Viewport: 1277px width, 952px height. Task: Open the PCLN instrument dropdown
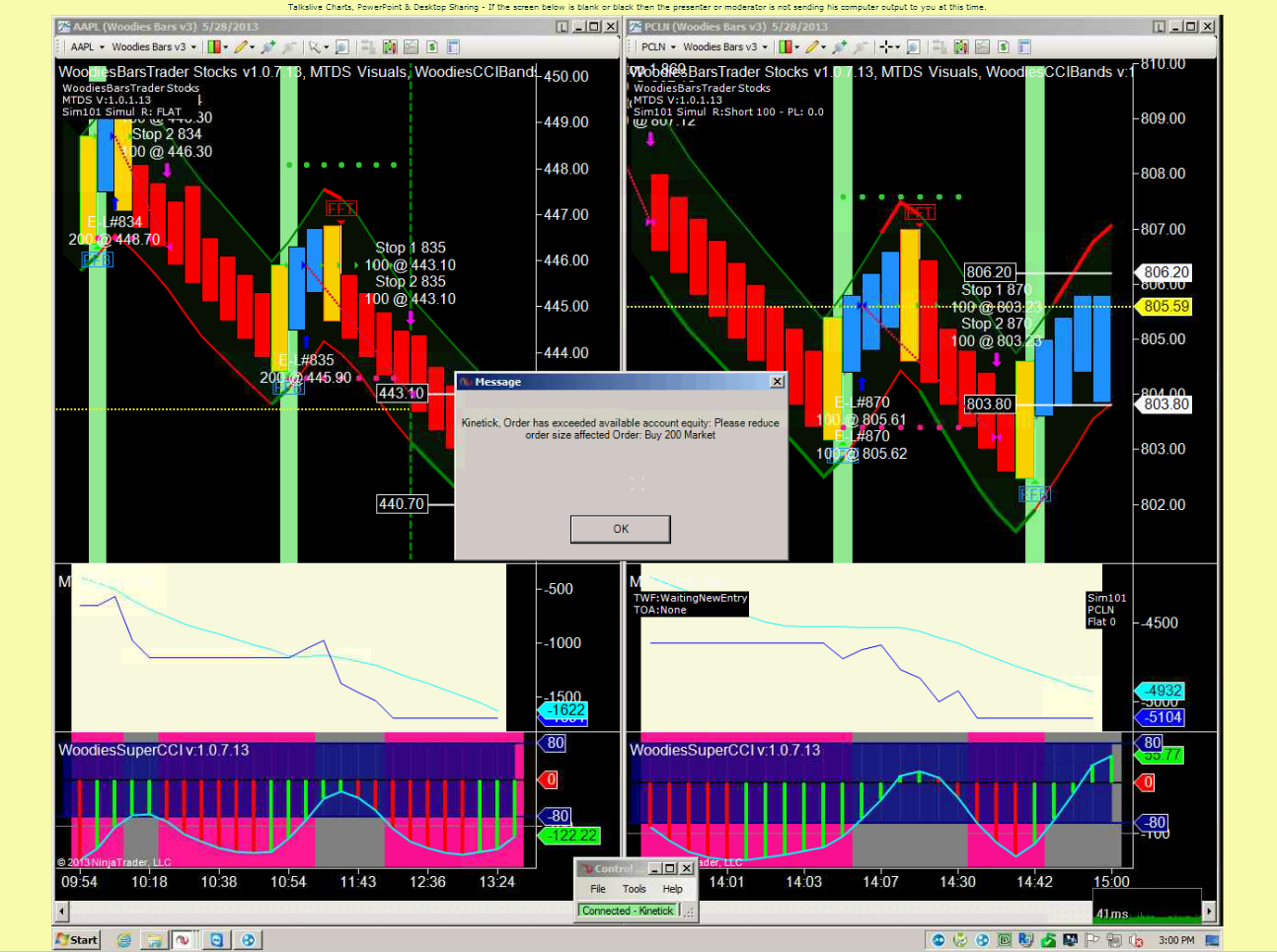pos(658,46)
